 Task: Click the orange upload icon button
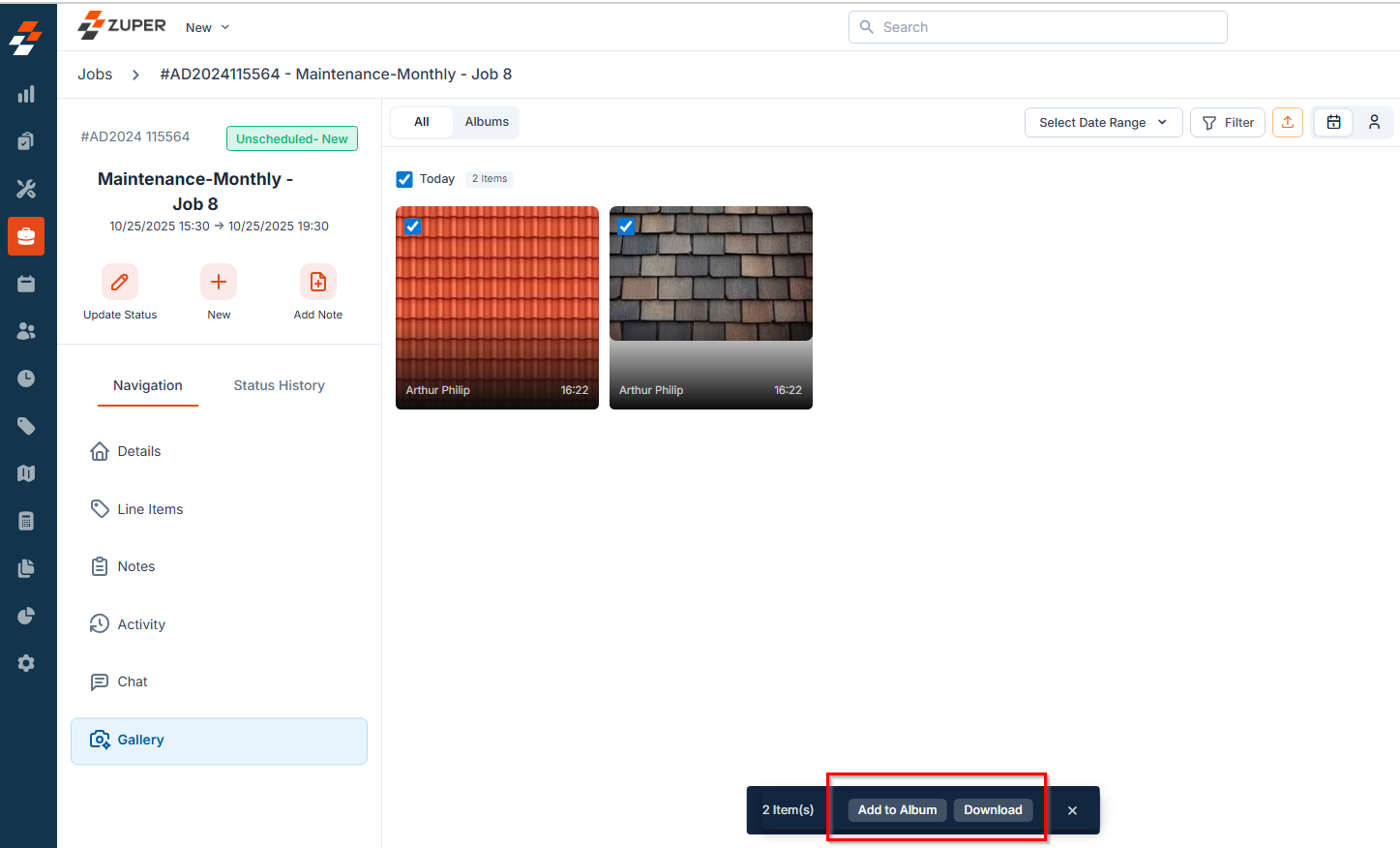click(x=1288, y=122)
